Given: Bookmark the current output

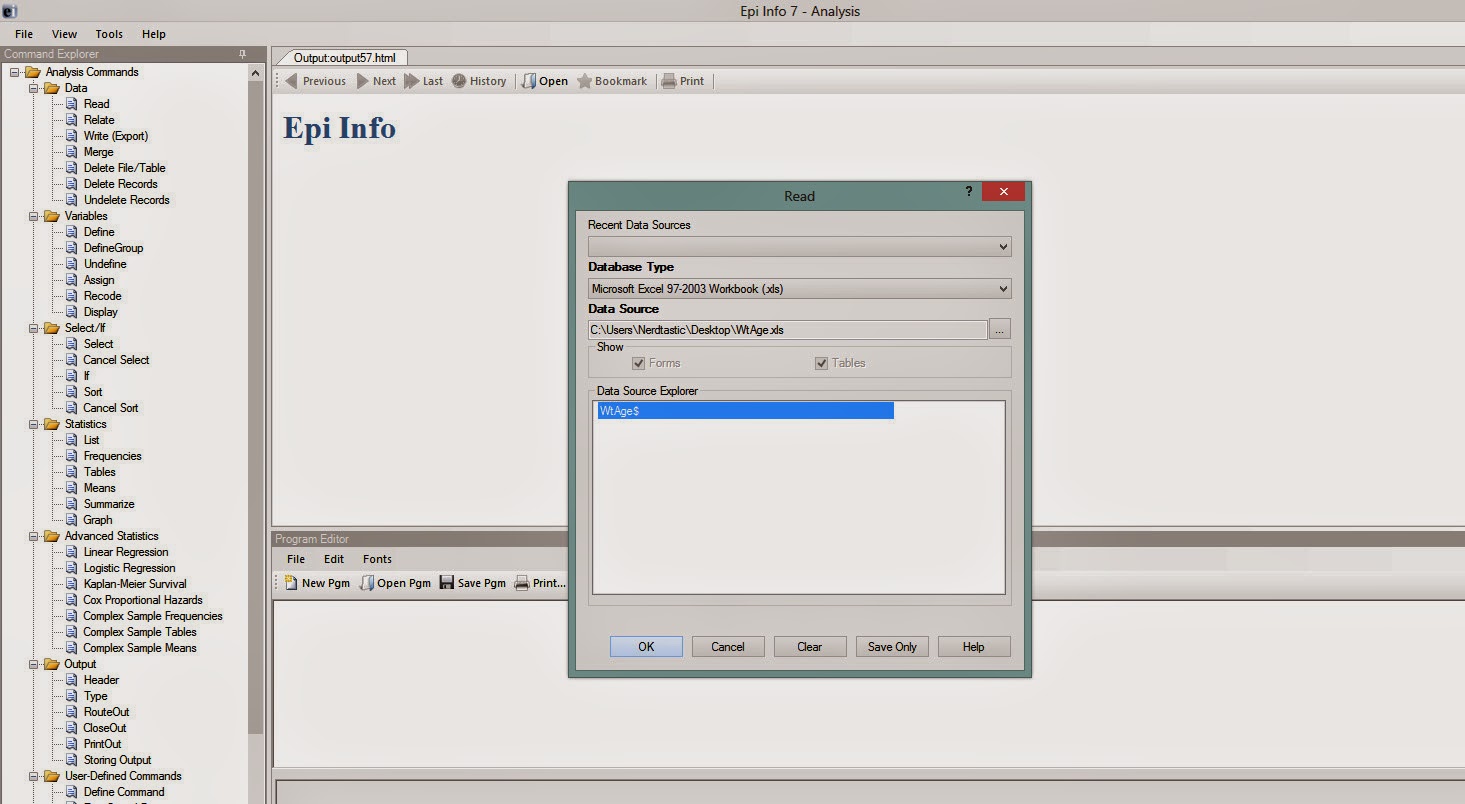Looking at the screenshot, I should pos(612,81).
